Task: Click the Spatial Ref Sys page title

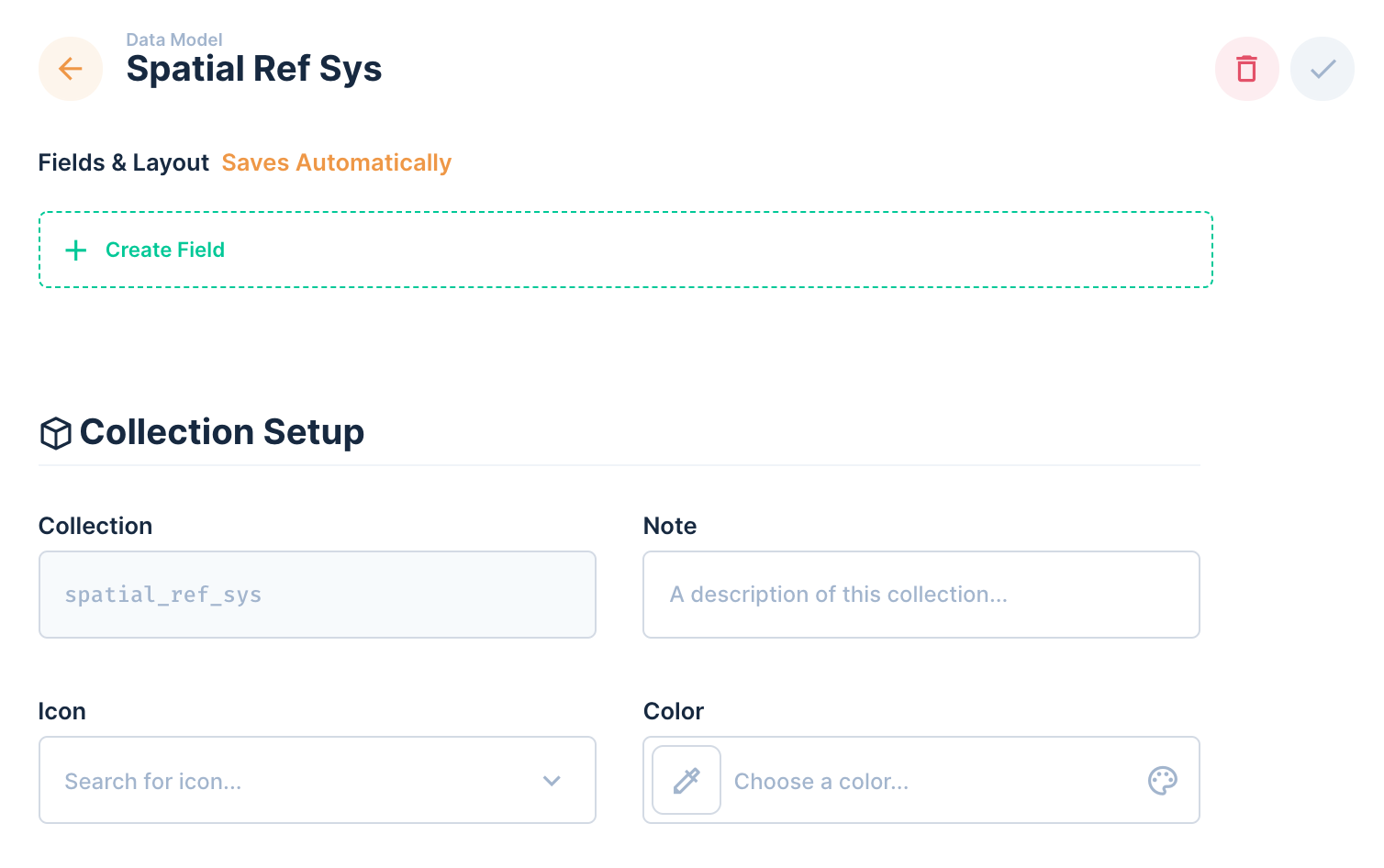Action: (x=254, y=69)
